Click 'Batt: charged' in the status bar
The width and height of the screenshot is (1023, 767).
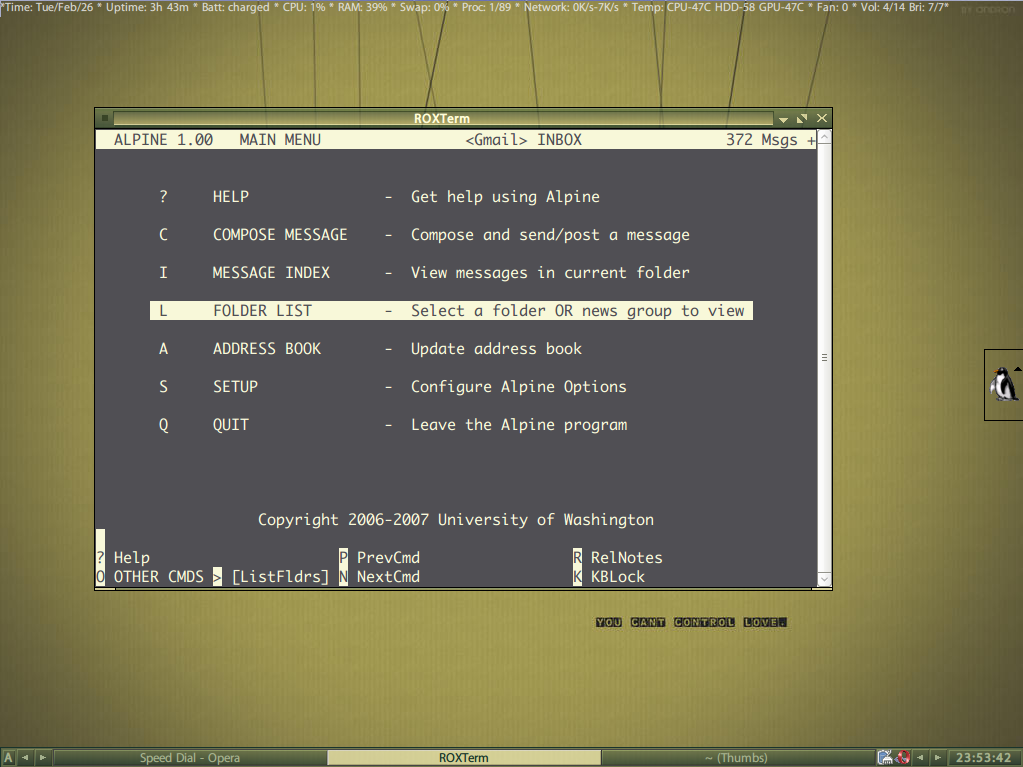pos(236,7)
